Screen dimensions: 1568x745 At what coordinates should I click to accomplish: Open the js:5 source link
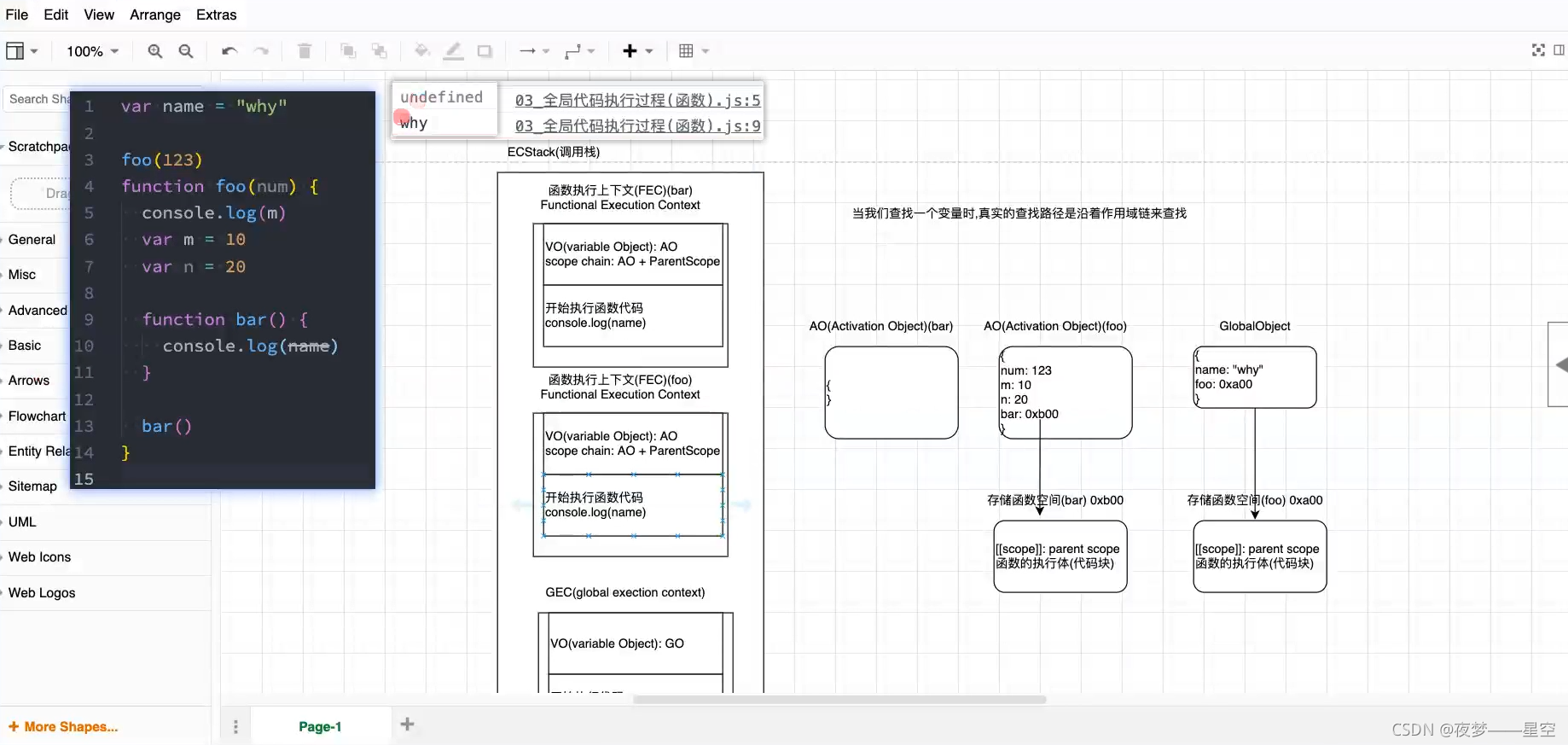point(637,100)
